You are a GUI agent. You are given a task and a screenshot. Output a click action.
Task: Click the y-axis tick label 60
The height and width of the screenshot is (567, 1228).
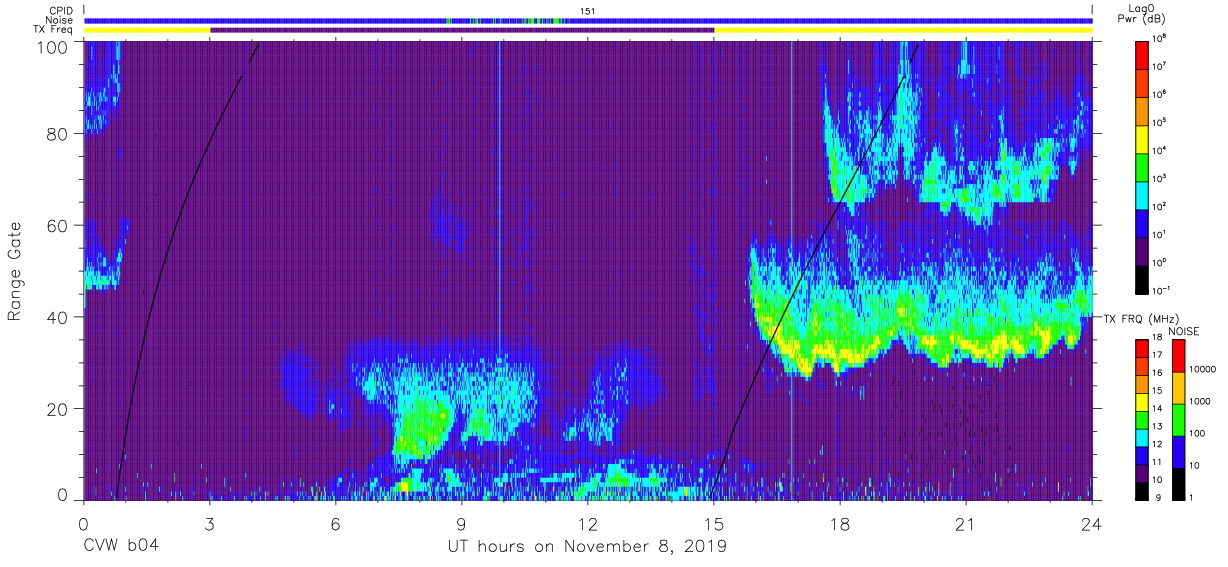click(58, 226)
